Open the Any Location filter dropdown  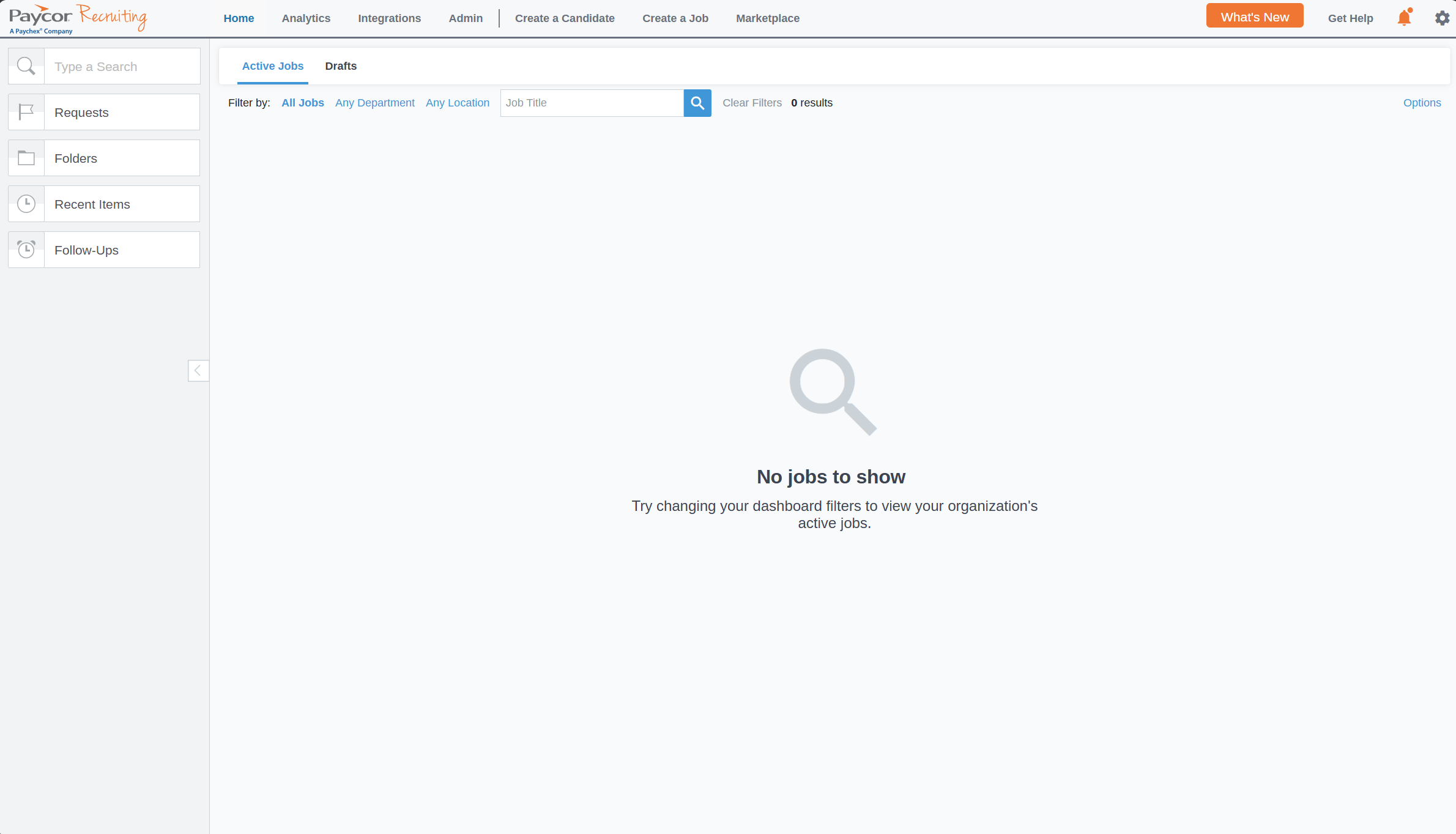click(x=457, y=103)
